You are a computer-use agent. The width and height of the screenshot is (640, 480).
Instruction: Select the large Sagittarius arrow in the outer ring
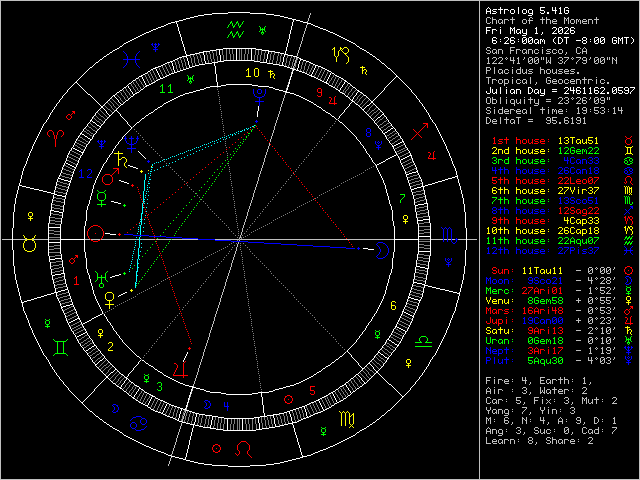[x=420, y=131]
